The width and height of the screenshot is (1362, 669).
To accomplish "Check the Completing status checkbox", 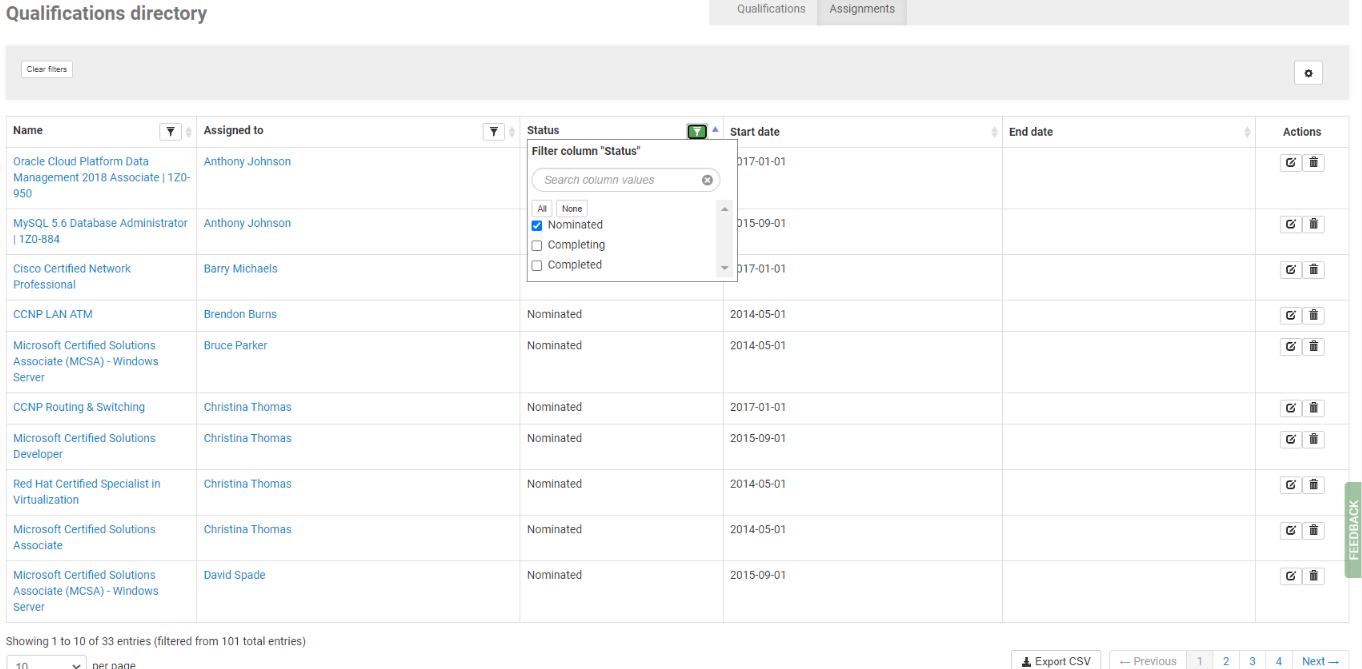I will (537, 246).
